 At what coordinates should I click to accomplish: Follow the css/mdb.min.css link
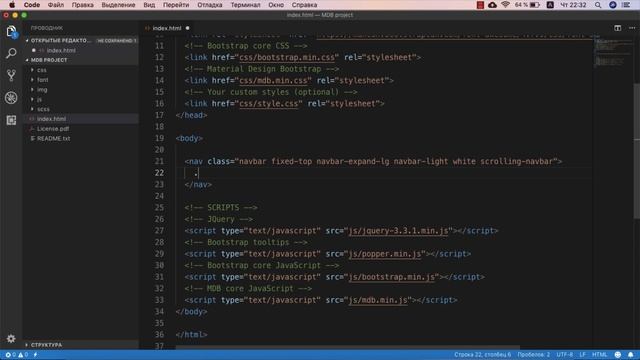coord(273,81)
